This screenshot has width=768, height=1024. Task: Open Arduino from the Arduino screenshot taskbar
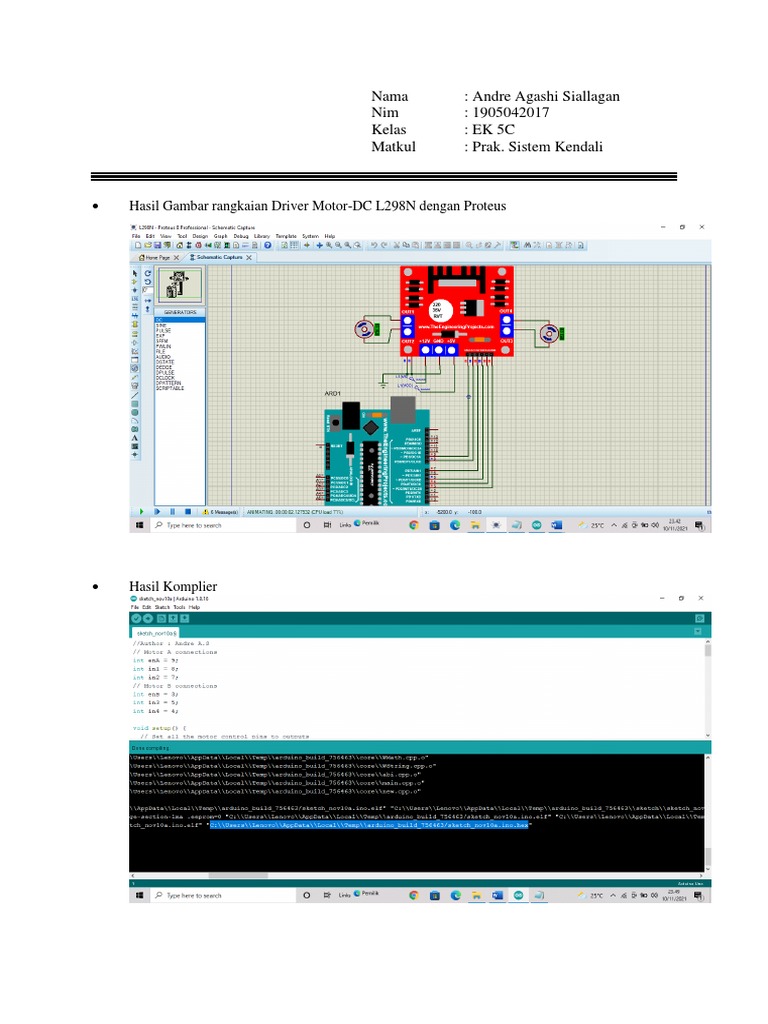[518, 895]
